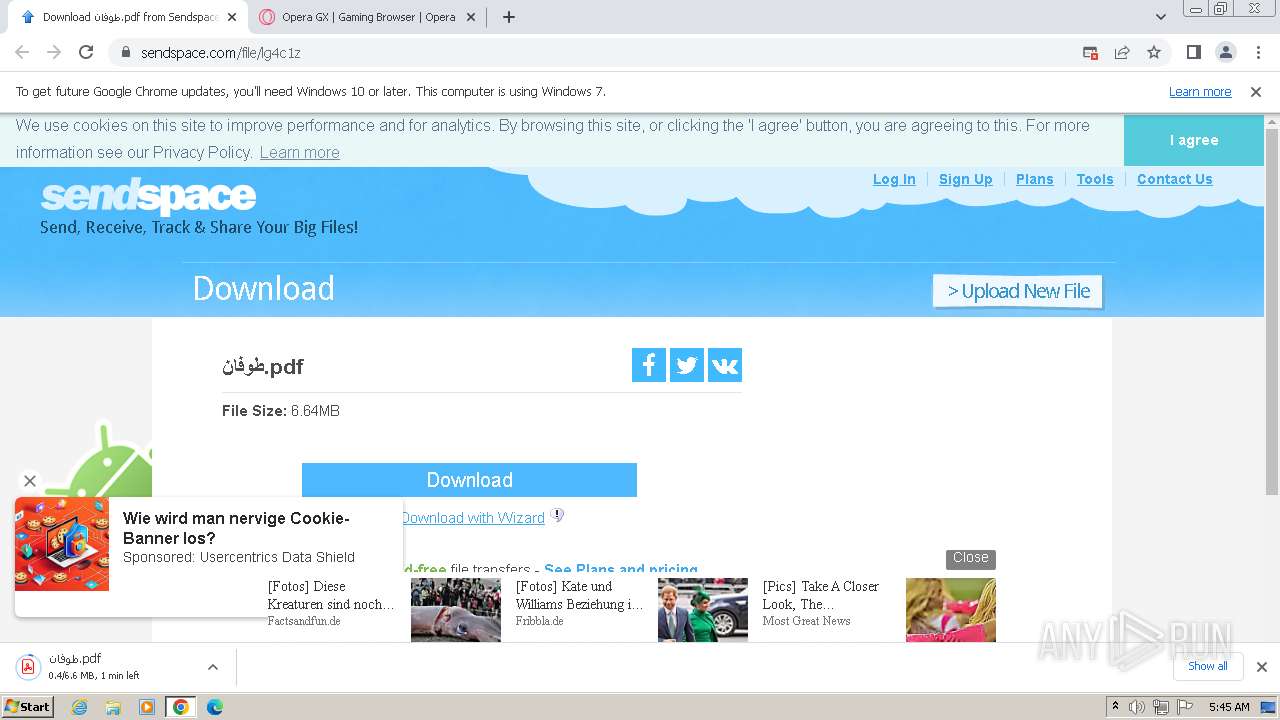Open the Plans link
This screenshot has width=1280, height=720.
click(1035, 179)
